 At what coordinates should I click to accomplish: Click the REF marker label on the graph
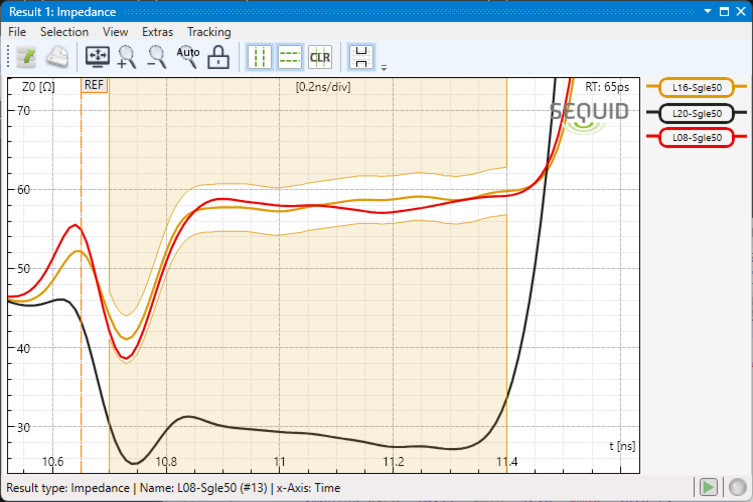[94, 85]
